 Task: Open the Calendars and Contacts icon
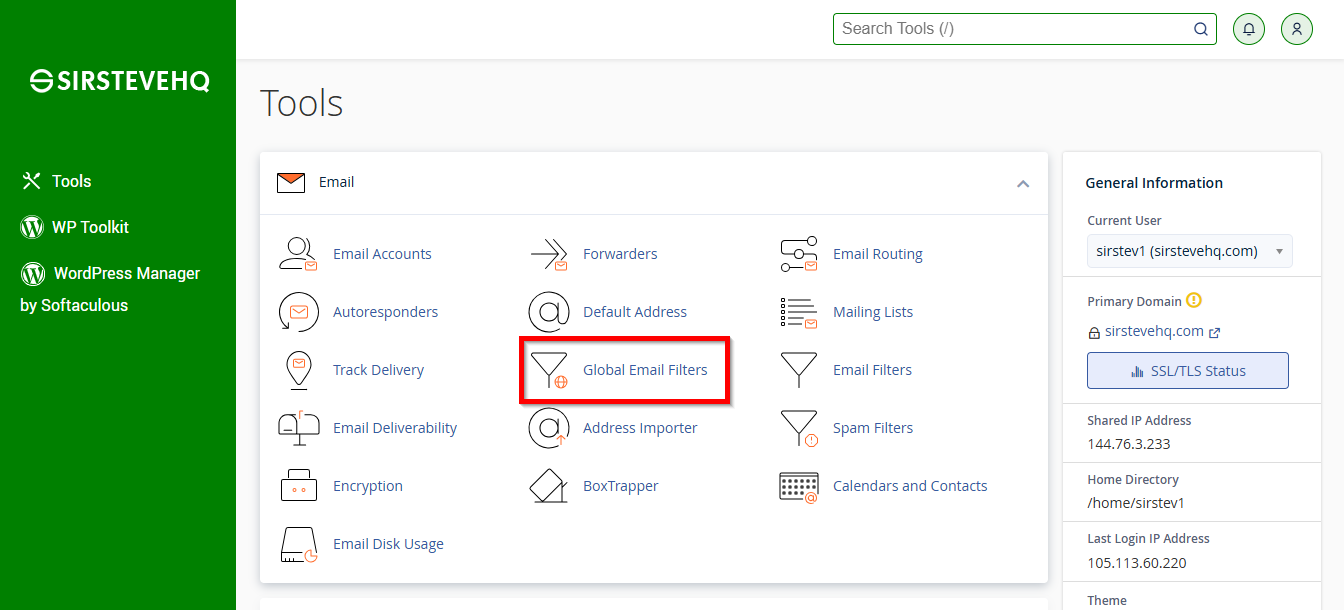(798, 486)
